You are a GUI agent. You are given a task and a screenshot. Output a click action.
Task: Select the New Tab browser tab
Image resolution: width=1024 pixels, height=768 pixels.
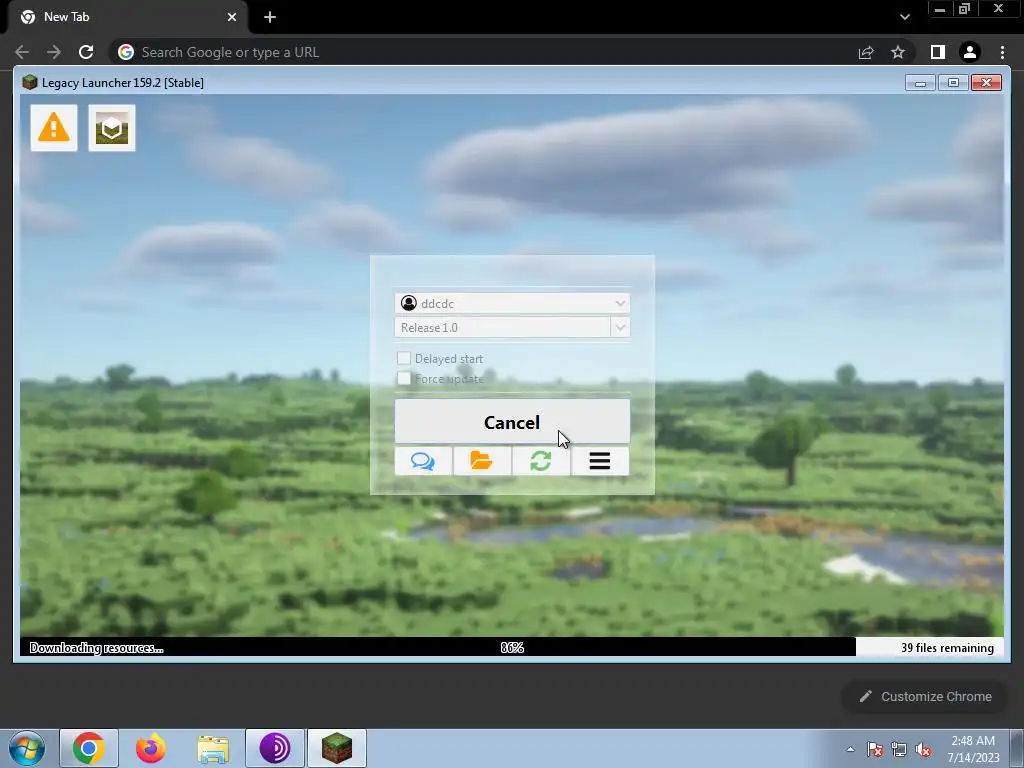tap(128, 17)
